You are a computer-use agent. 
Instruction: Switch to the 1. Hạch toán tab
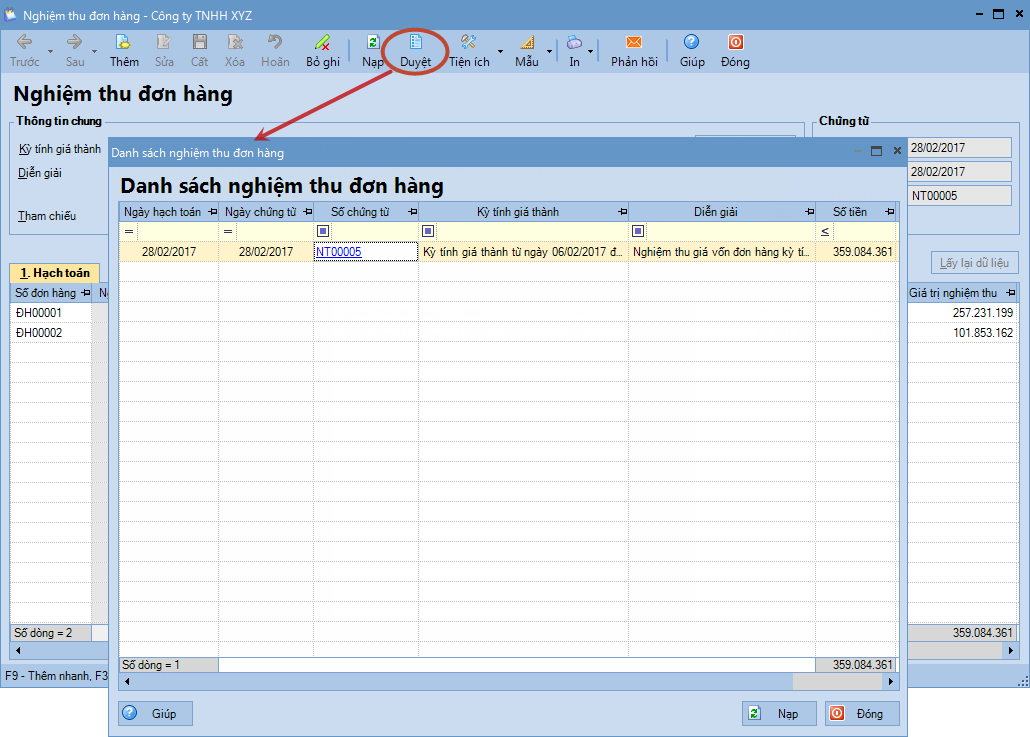[54, 273]
